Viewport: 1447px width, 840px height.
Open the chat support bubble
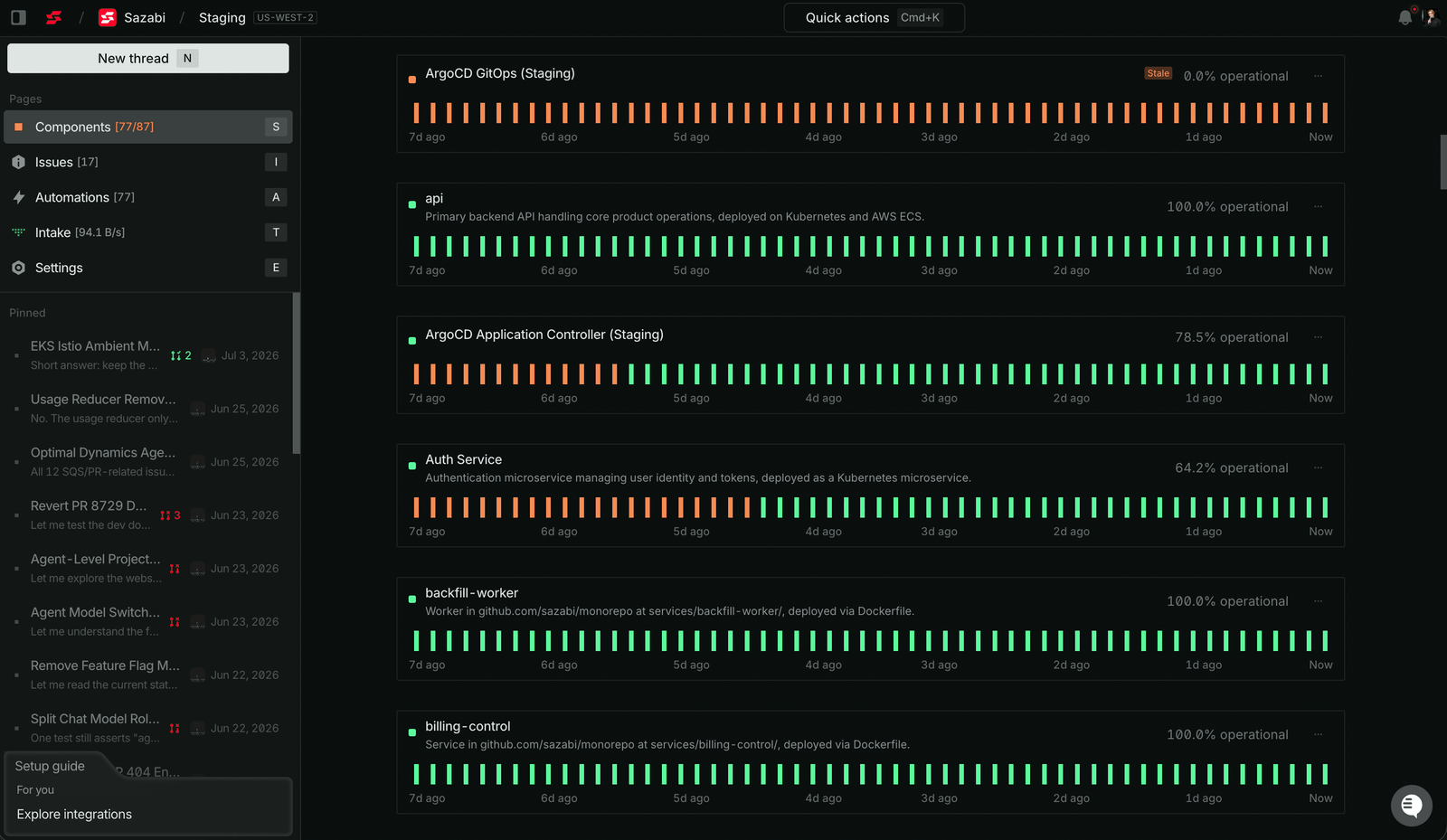[1412, 806]
